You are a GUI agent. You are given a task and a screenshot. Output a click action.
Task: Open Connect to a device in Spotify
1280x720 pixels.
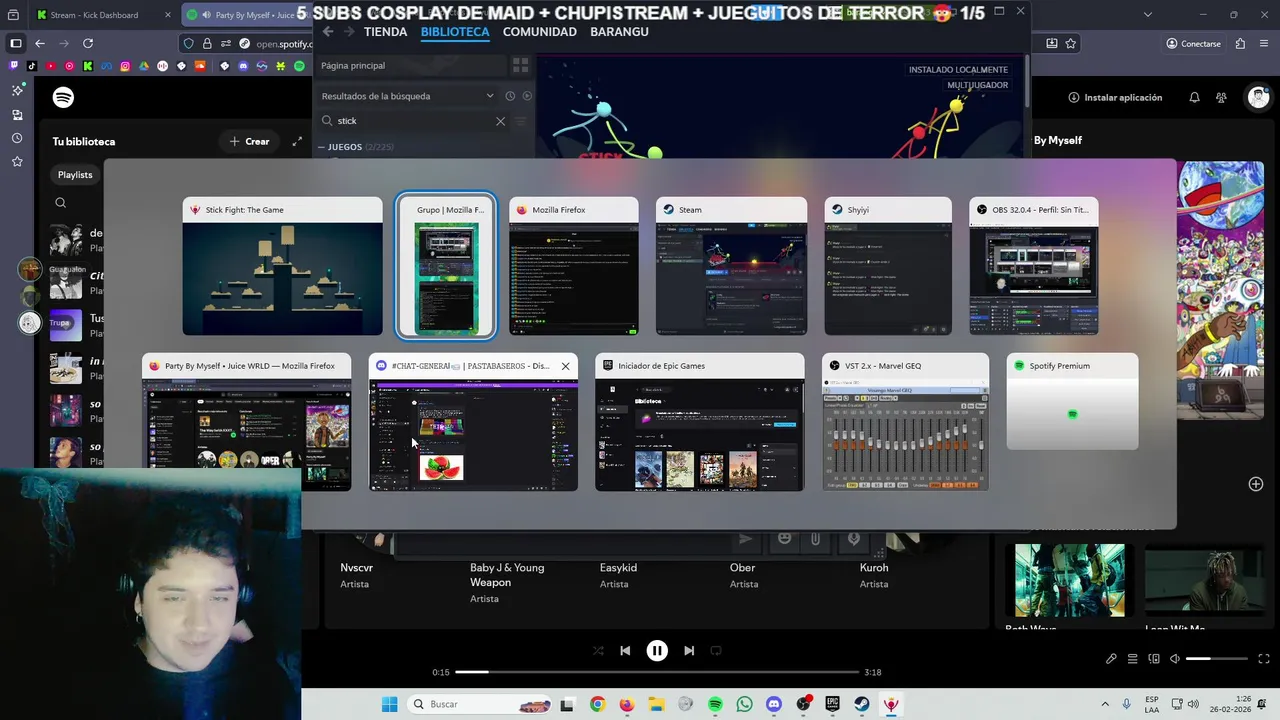point(1154,659)
